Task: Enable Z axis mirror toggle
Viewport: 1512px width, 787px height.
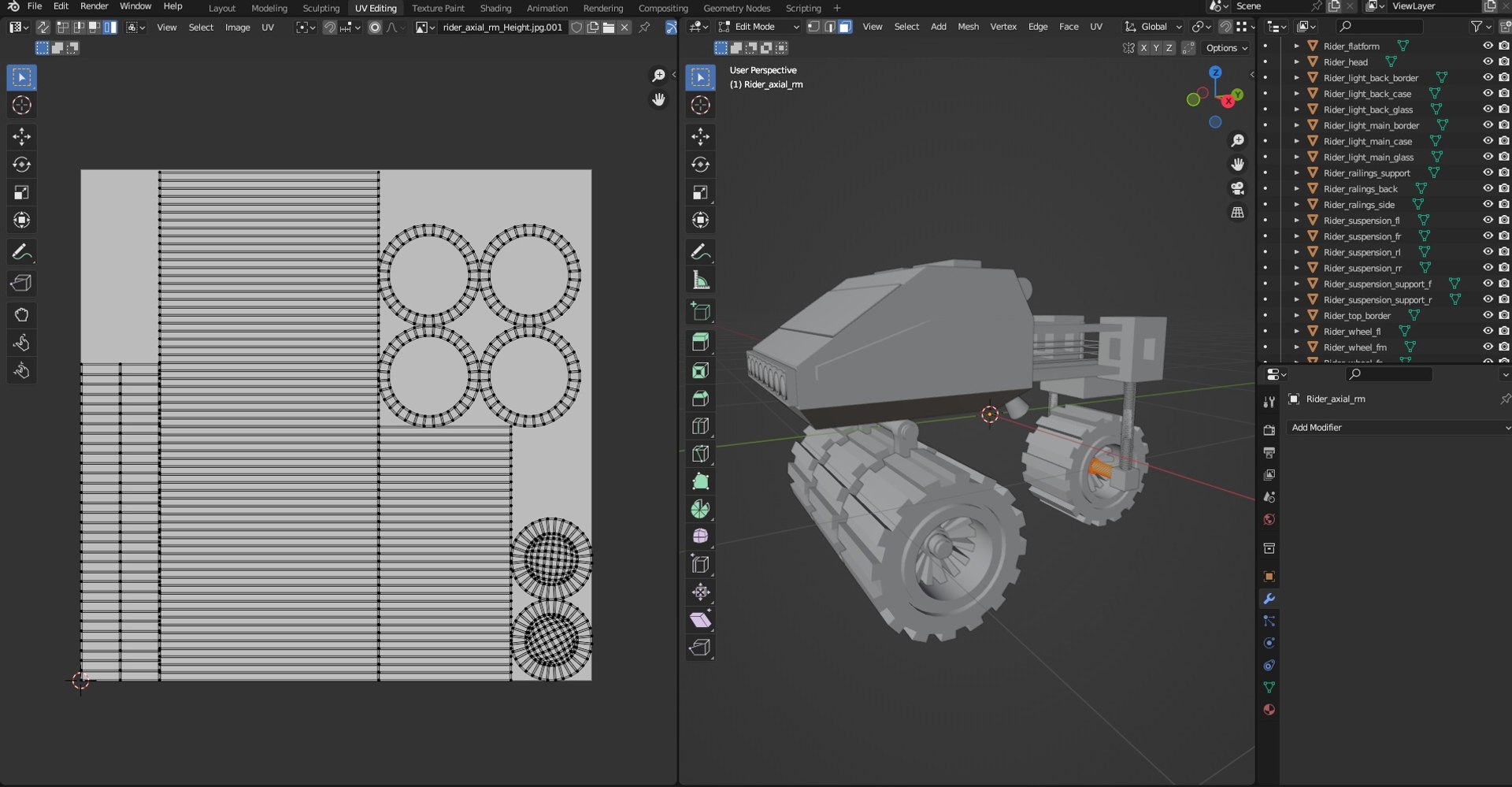Action: (x=1169, y=48)
